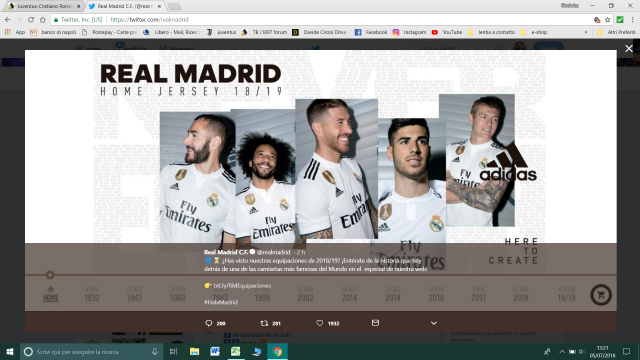
Task: Bookmark this page with the star icon
Action: click(x=607, y=20)
